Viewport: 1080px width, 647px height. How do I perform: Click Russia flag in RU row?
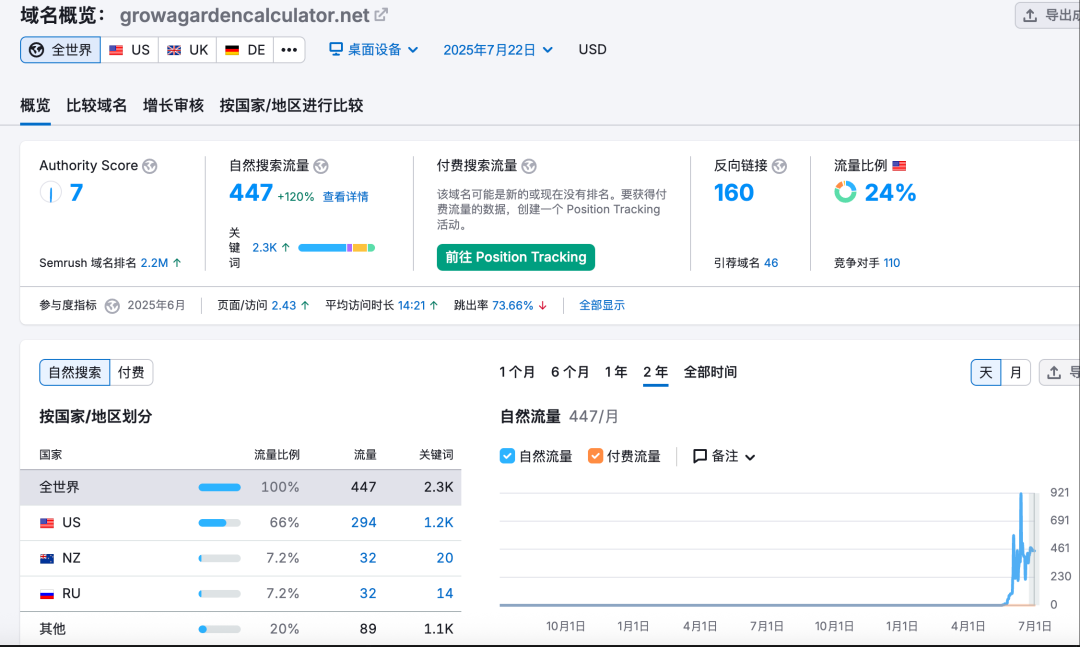47,594
